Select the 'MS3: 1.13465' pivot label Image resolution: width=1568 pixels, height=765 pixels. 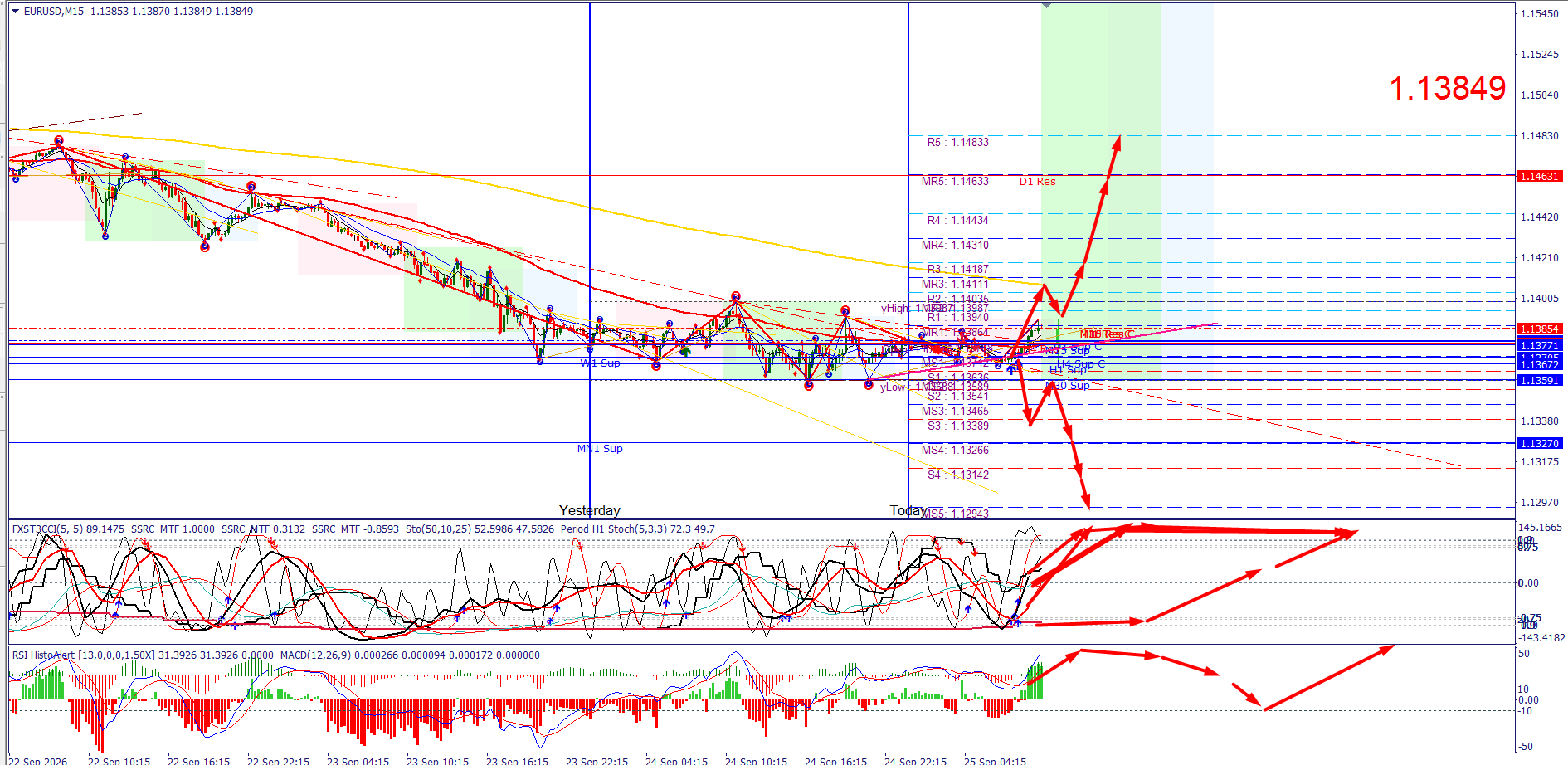pyautogui.click(x=955, y=412)
